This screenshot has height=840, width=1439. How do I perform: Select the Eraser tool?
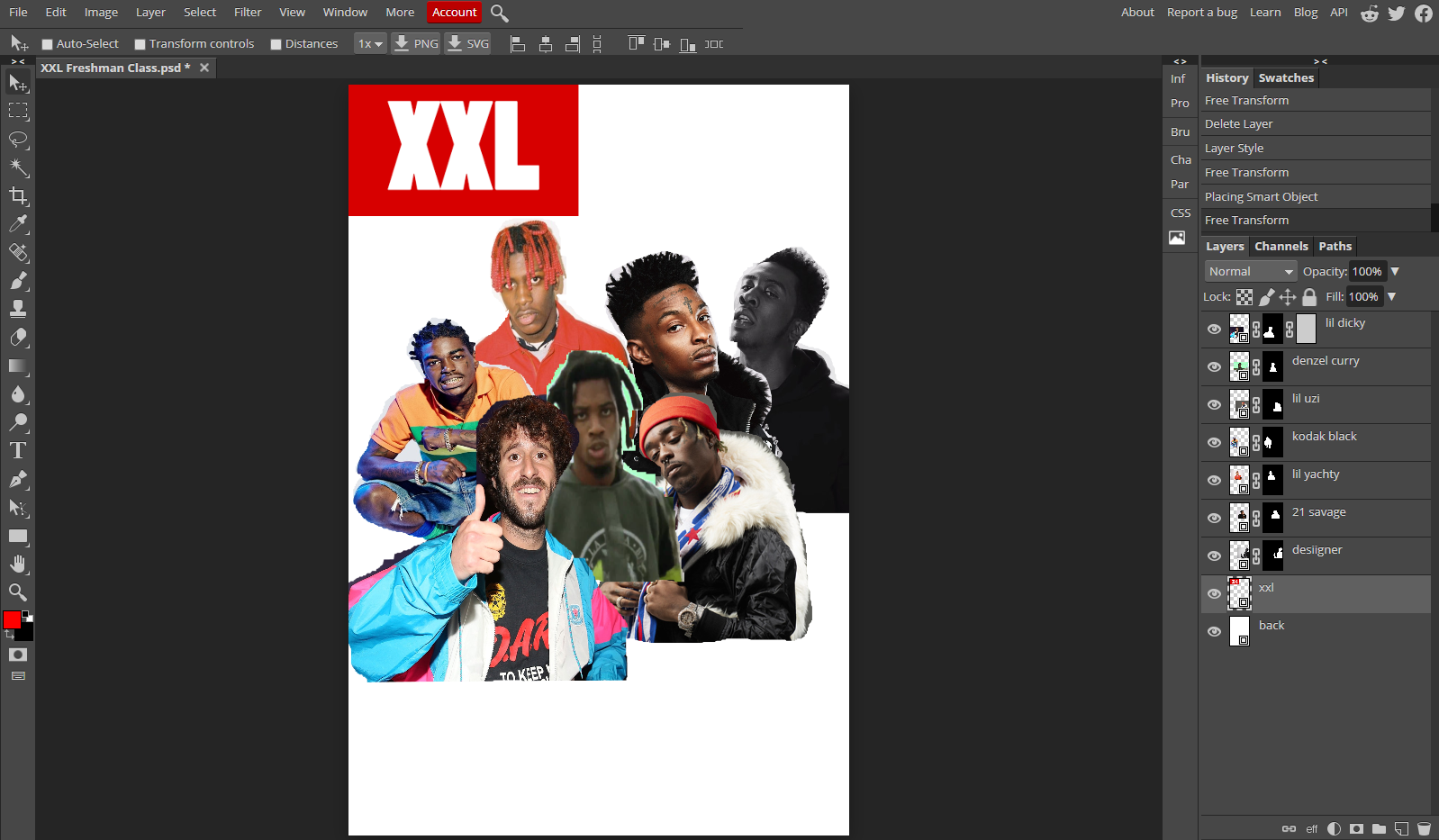18,338
